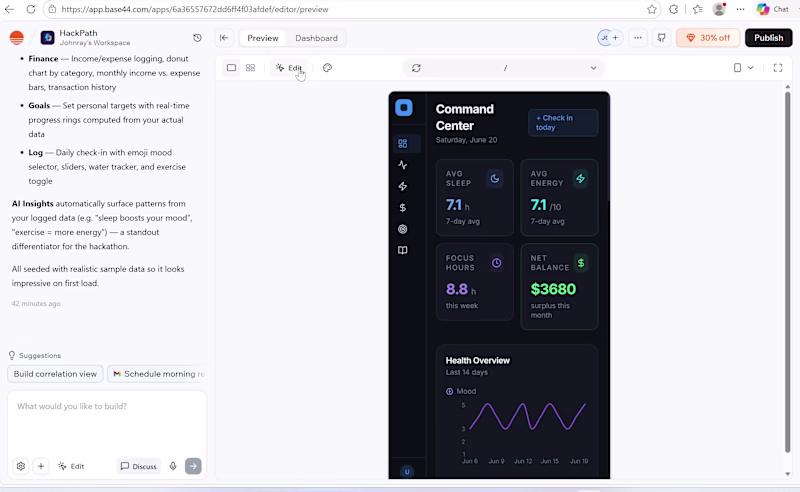800x492 pixels.
Task: Click the 42 minutes ago timestamp
Action: [x=36, y=303]
